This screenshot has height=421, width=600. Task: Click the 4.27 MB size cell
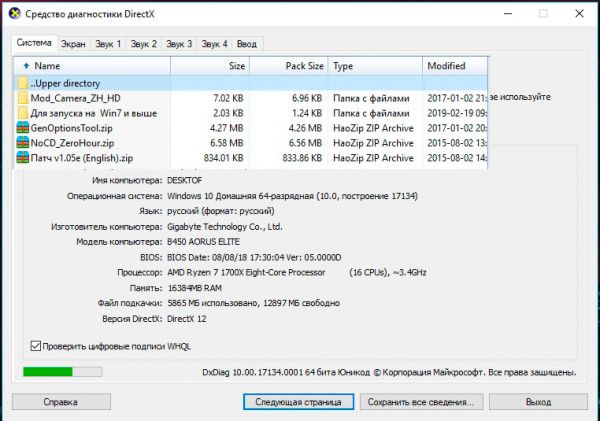click(x=227, y=128)
